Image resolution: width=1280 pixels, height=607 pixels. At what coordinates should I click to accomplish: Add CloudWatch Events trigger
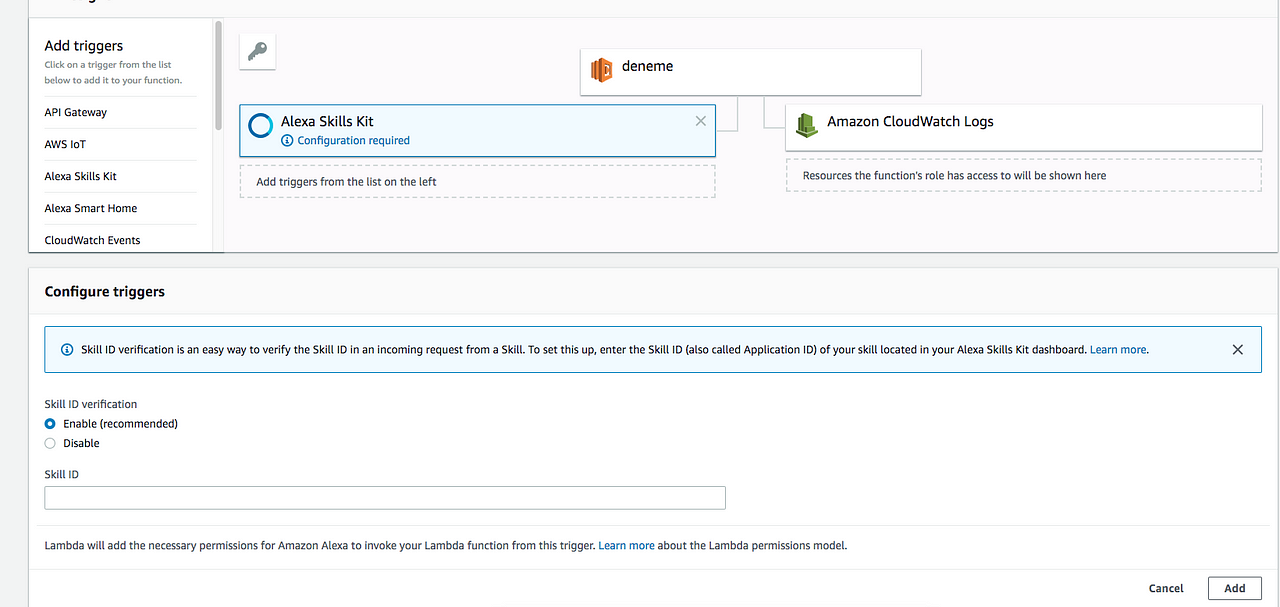coord(92,240)
